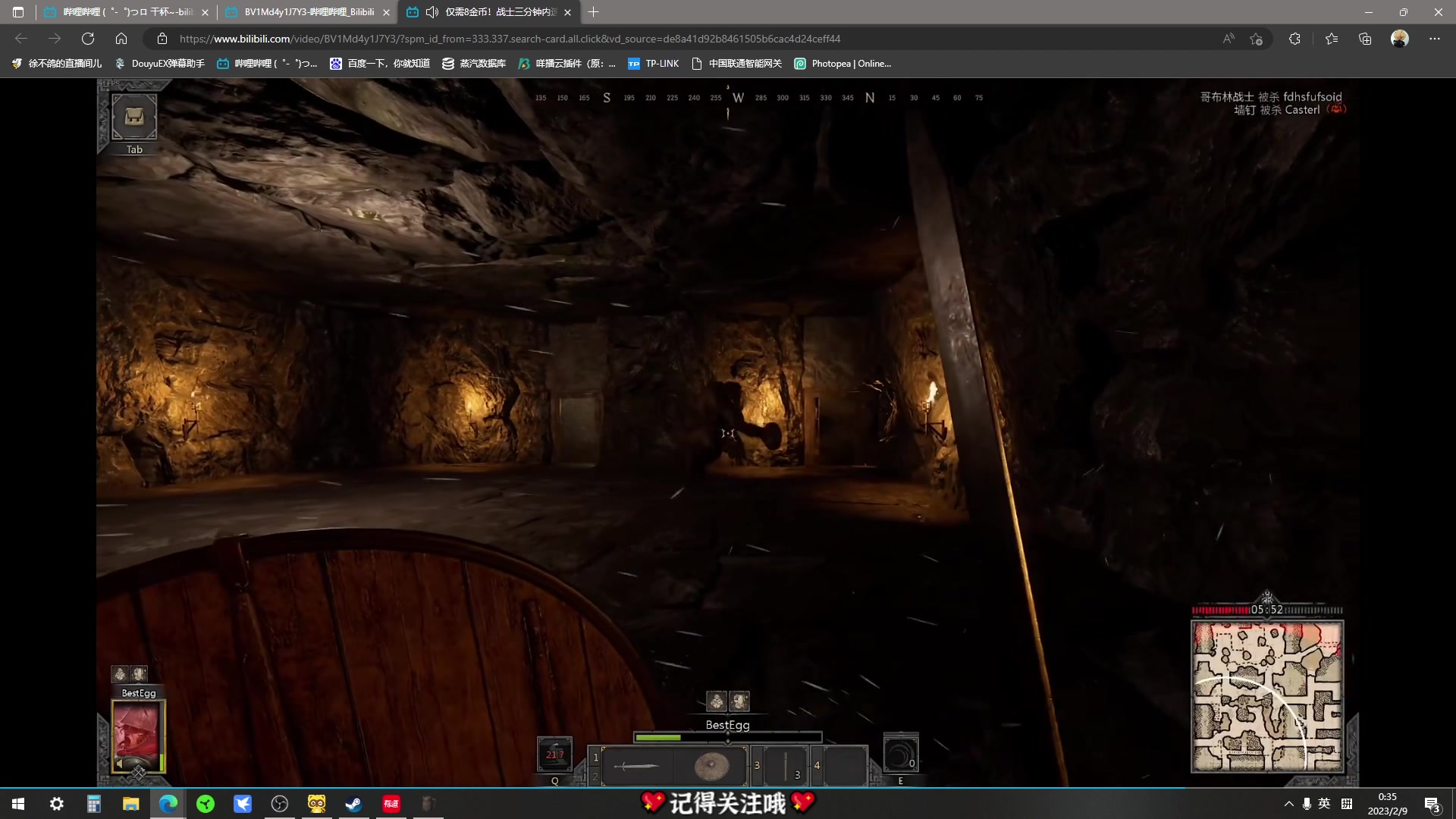Click the microphone tray icon
Screen dimensions: 1456x819
(1307, 804)
